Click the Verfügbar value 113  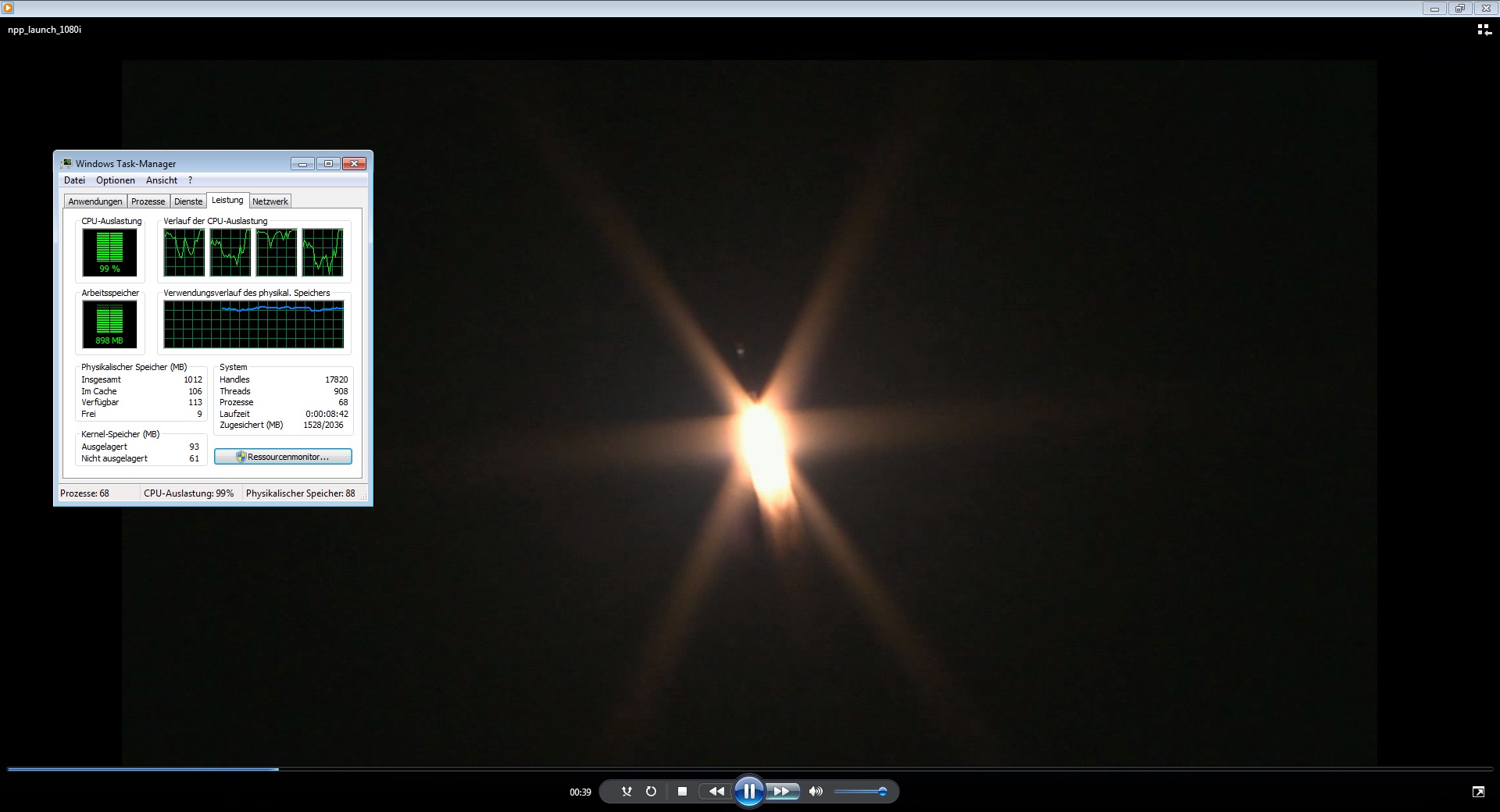[x=195, y=402]
